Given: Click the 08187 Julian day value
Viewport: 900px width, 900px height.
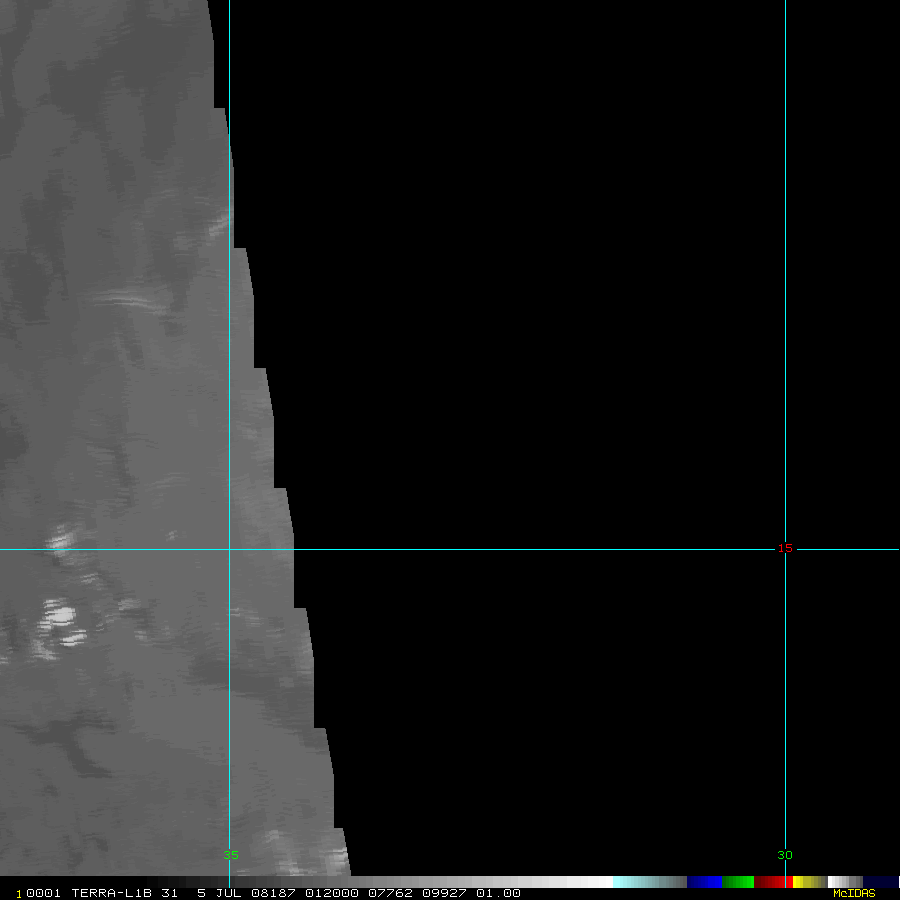Looking at the screenshot, I should [x=272, y=893].
